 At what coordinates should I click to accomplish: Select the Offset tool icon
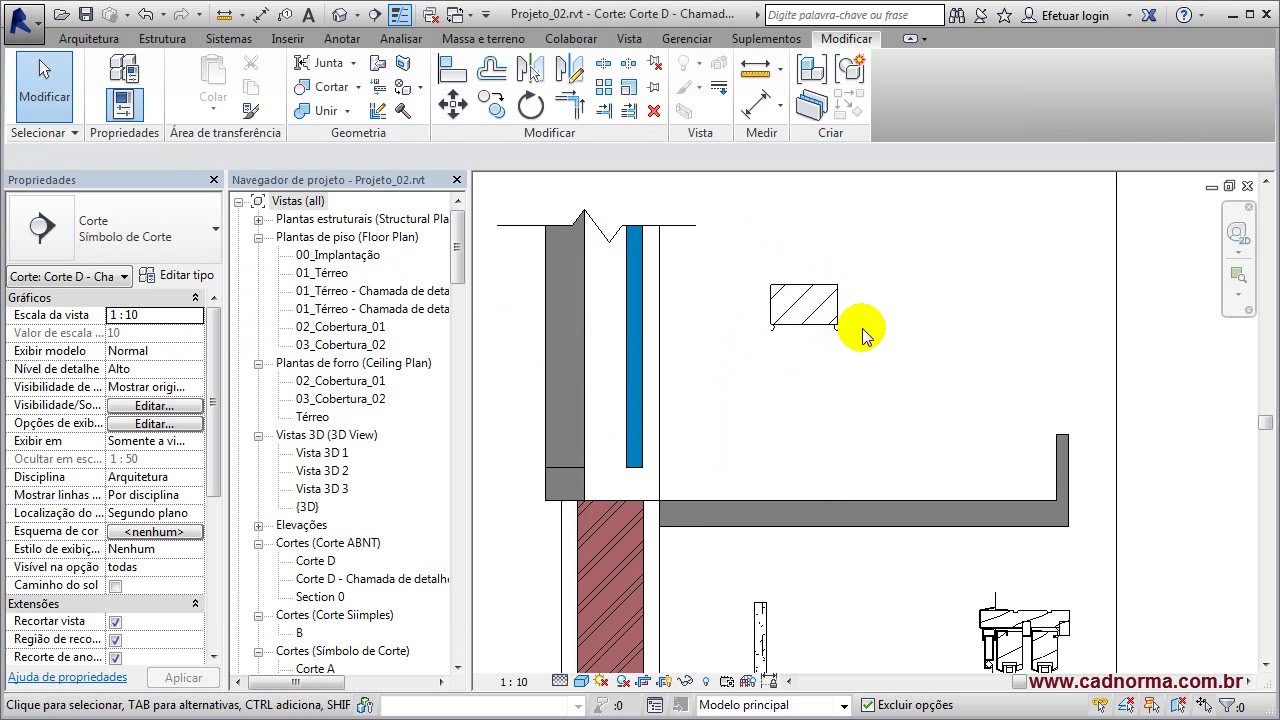pos(492,69)
